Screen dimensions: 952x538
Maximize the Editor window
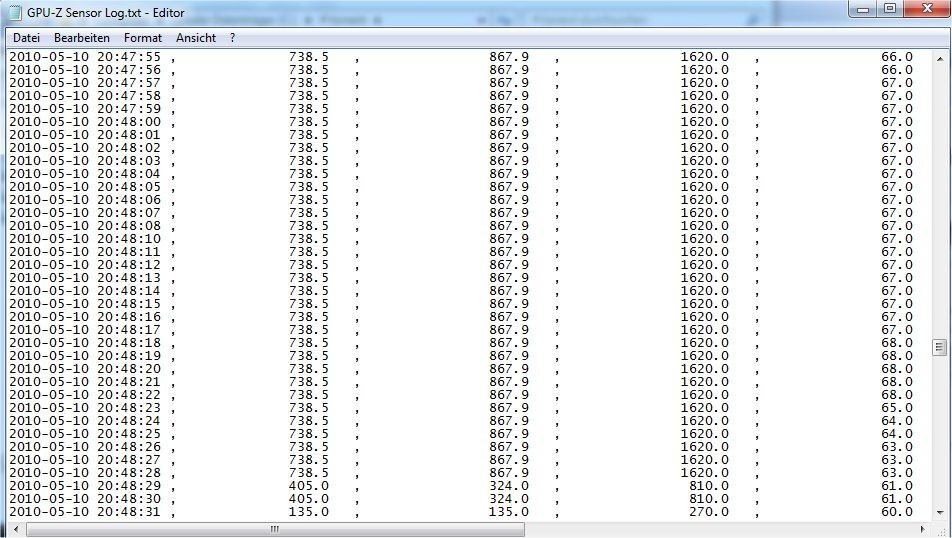click(889, 9)
